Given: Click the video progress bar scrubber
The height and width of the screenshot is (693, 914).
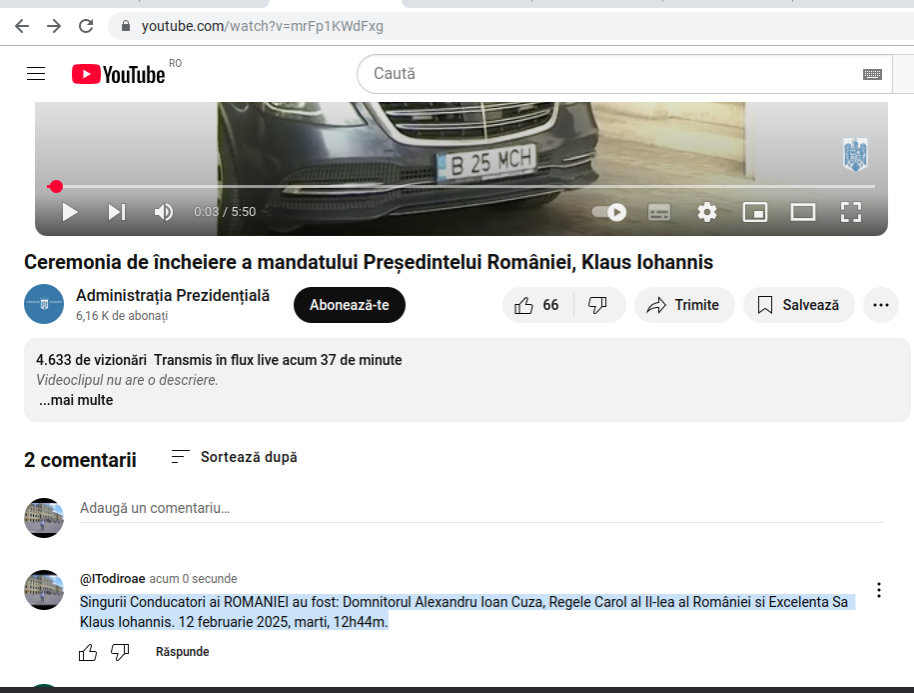Looking at the screenshot, I should pyautogui.click(x=56, y=187).
